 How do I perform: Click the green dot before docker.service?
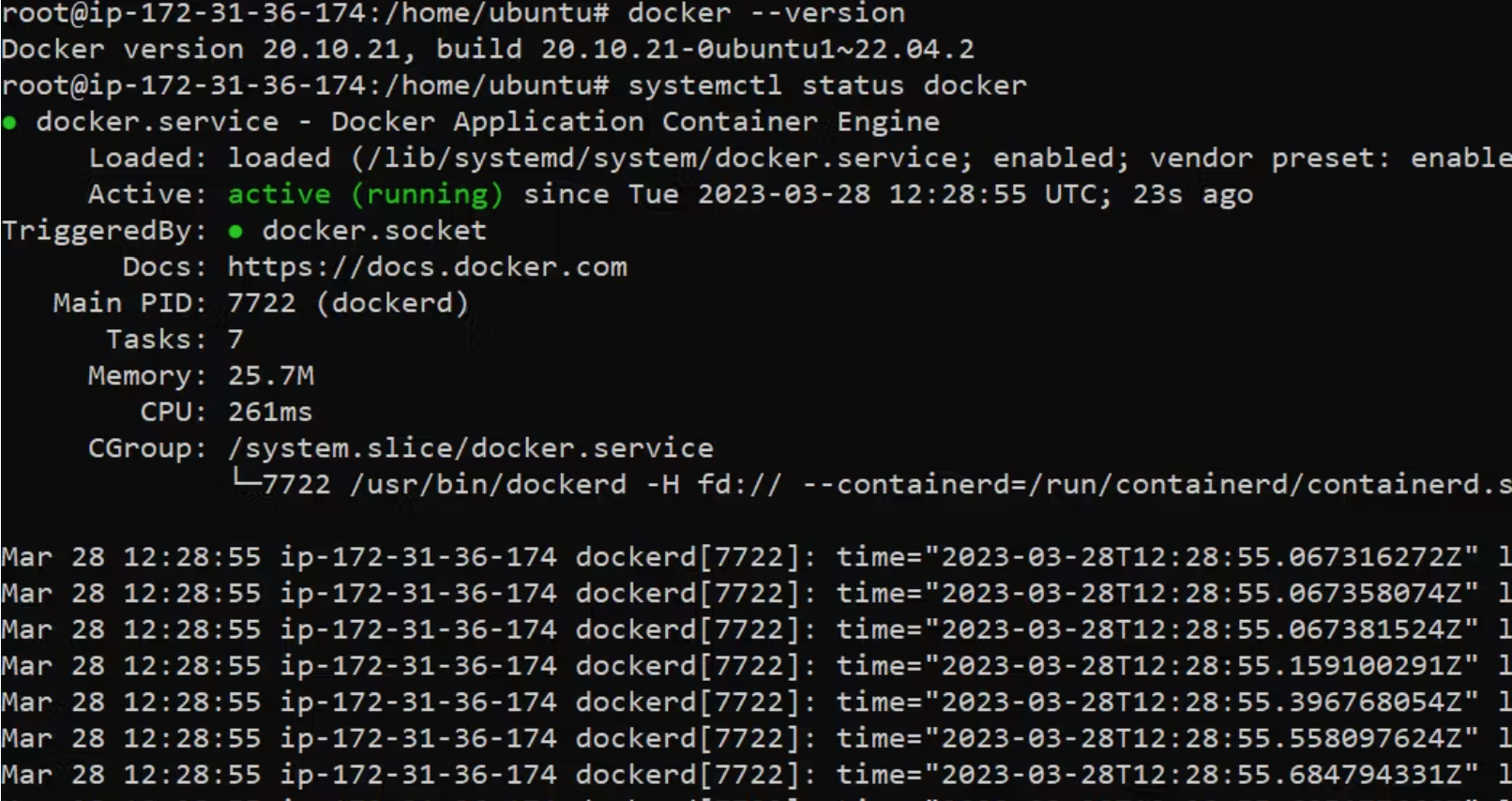pos(9,123)
